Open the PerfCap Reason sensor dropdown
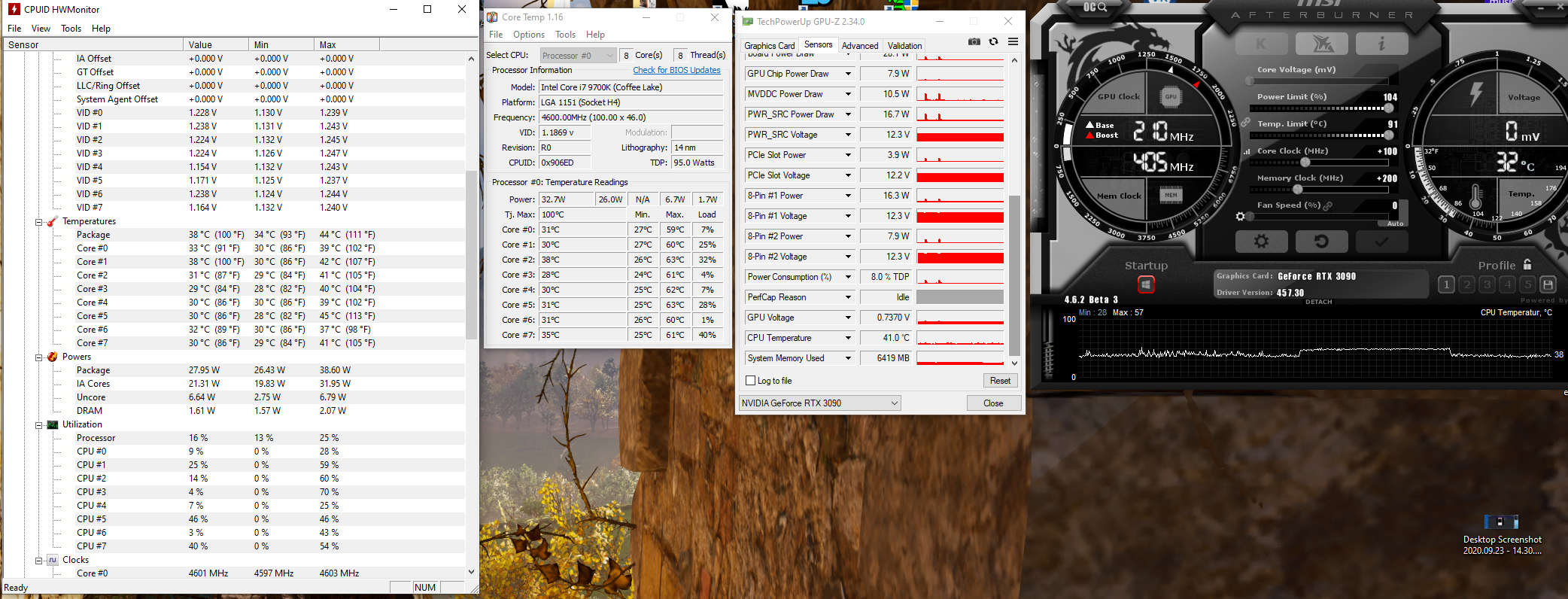The height and width of the screenshot is (599, 1568). [848, 297]
